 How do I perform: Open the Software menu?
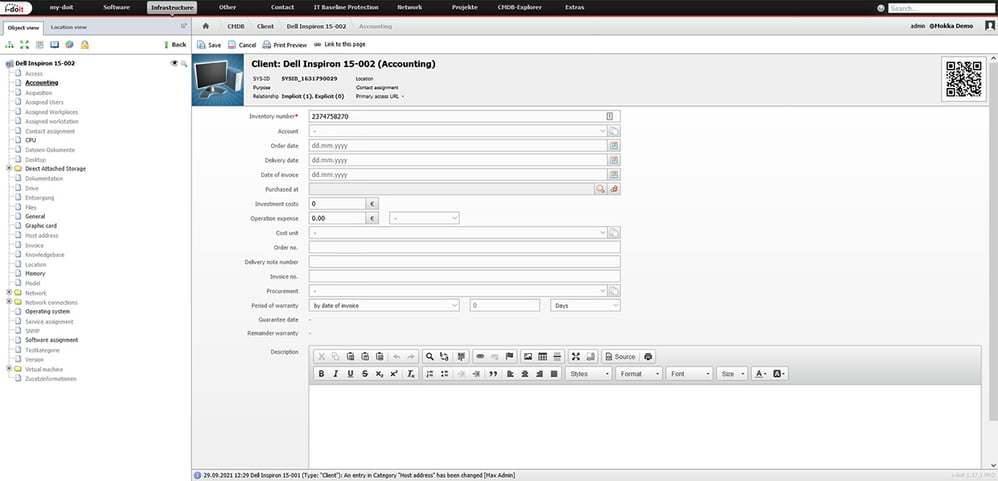pos(116,8)
